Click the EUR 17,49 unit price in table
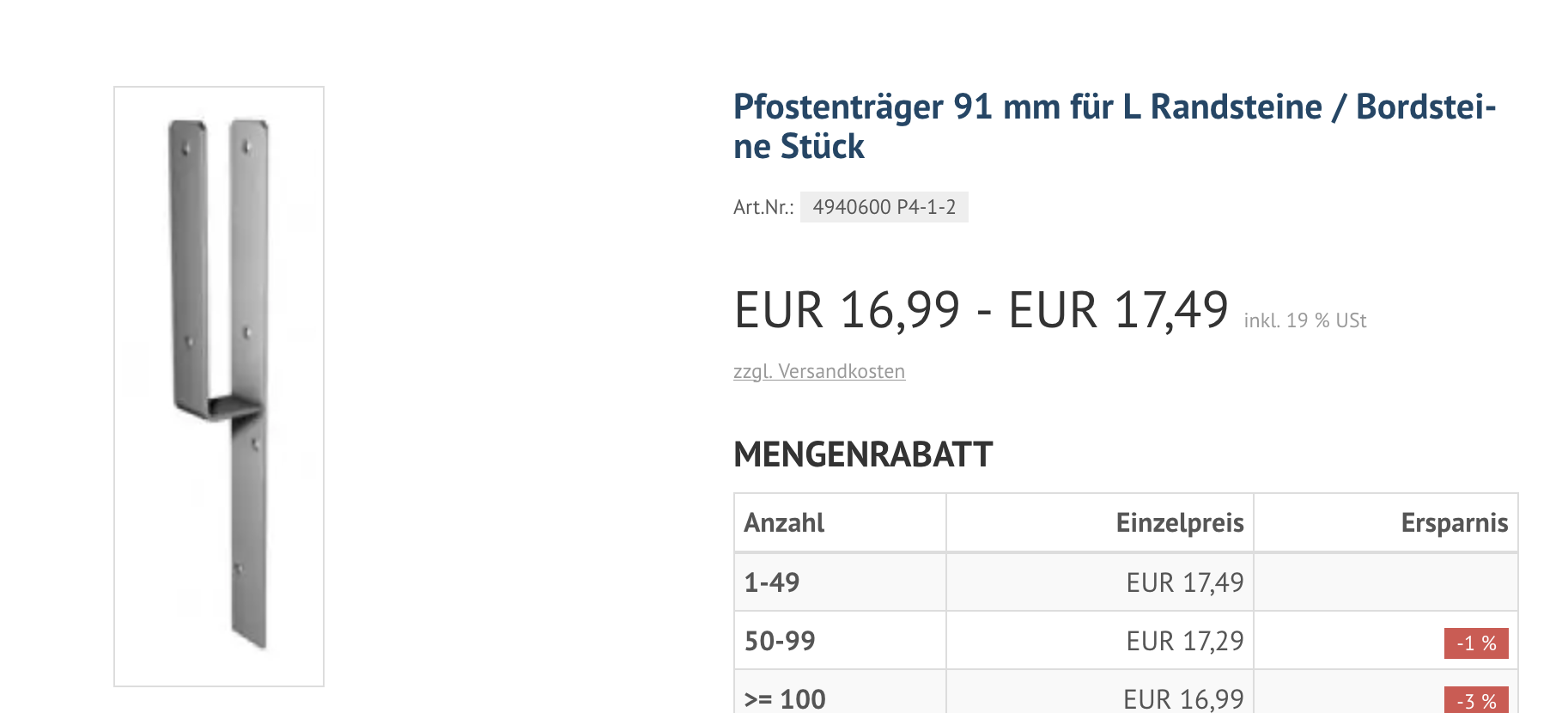 pyautogui.click(x=1184, y=582)
